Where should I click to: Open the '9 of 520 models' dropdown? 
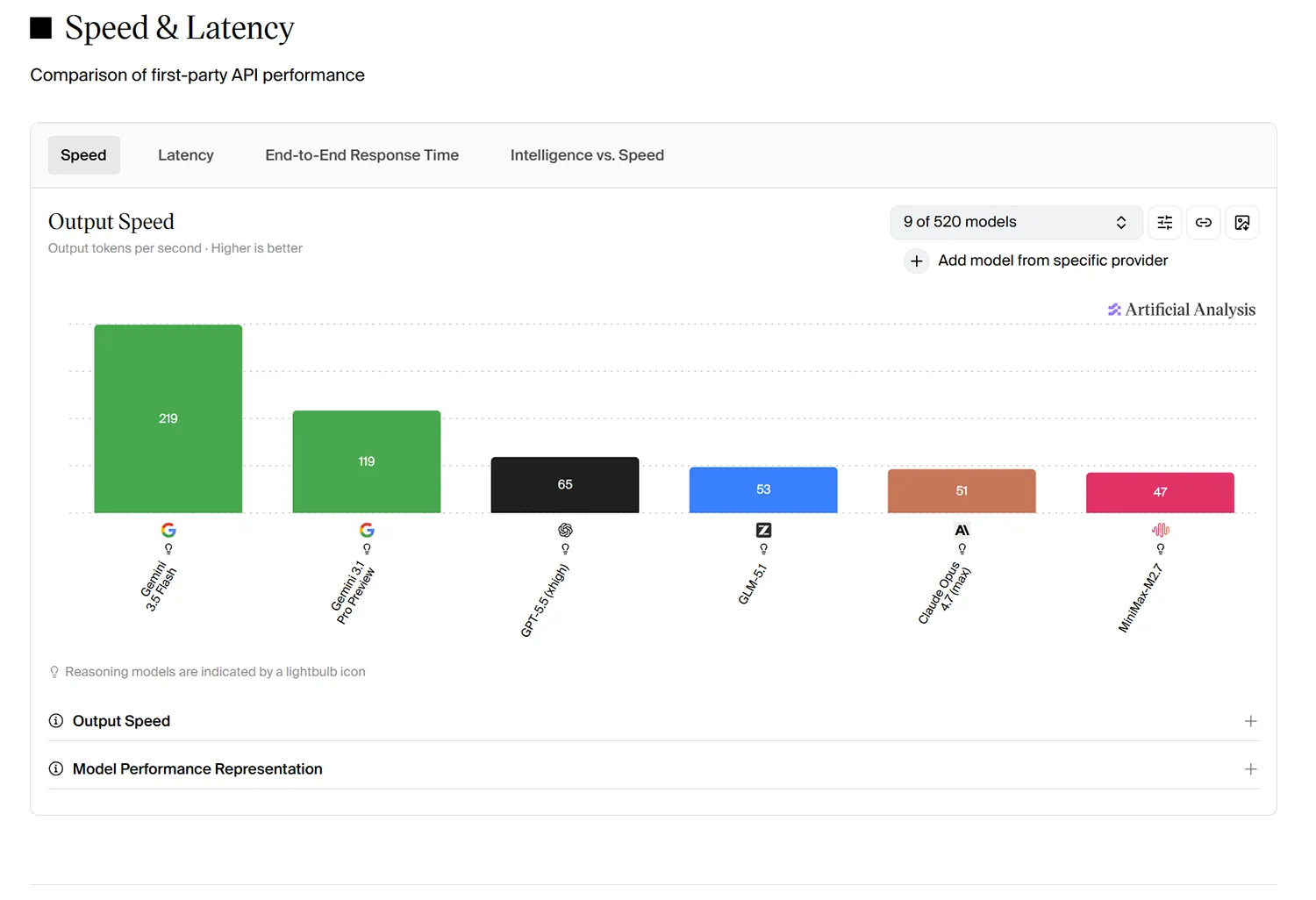tap(1016, 222)
